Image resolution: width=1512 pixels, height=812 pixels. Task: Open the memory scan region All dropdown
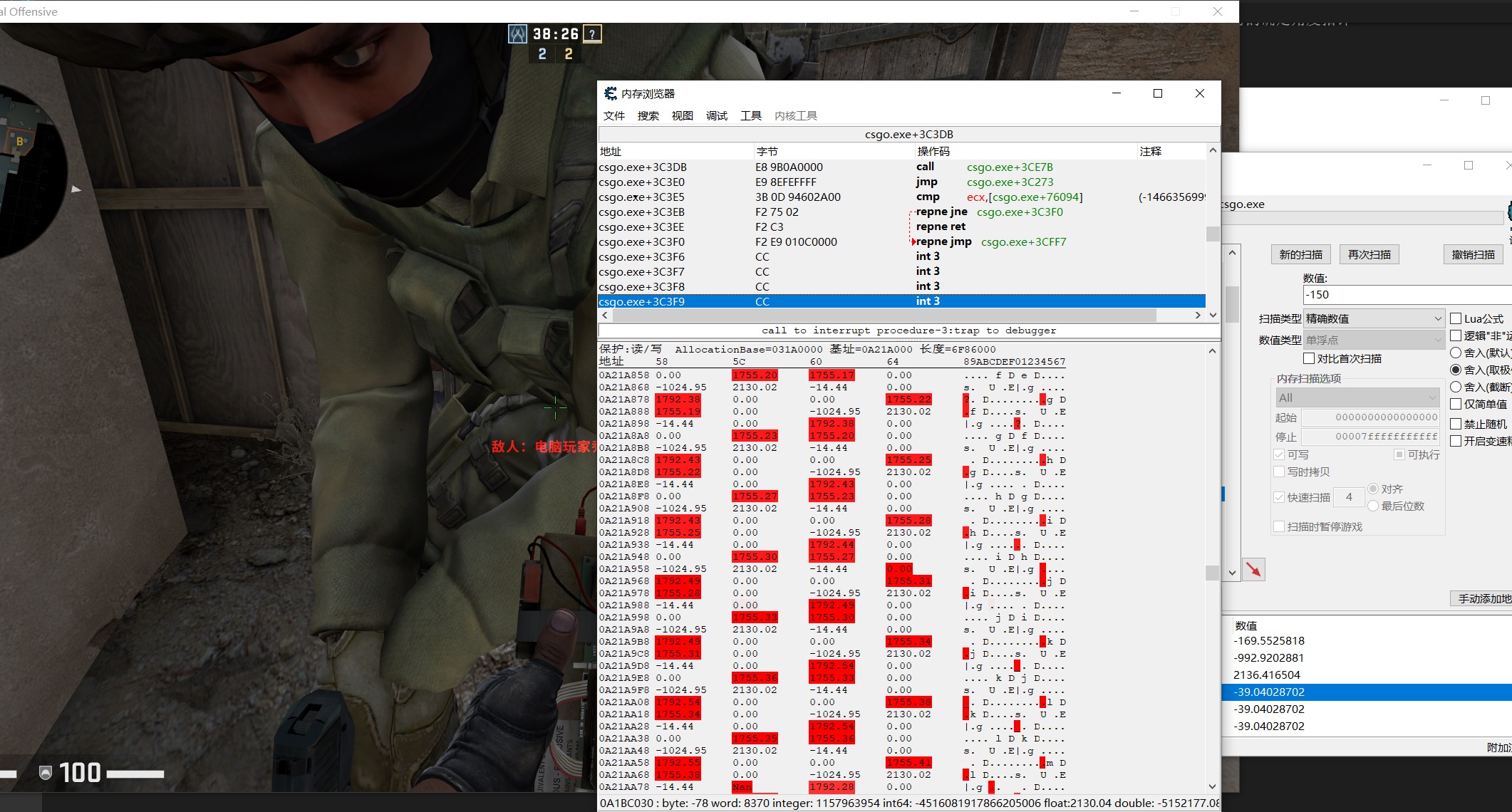(x=1358, y=397)
